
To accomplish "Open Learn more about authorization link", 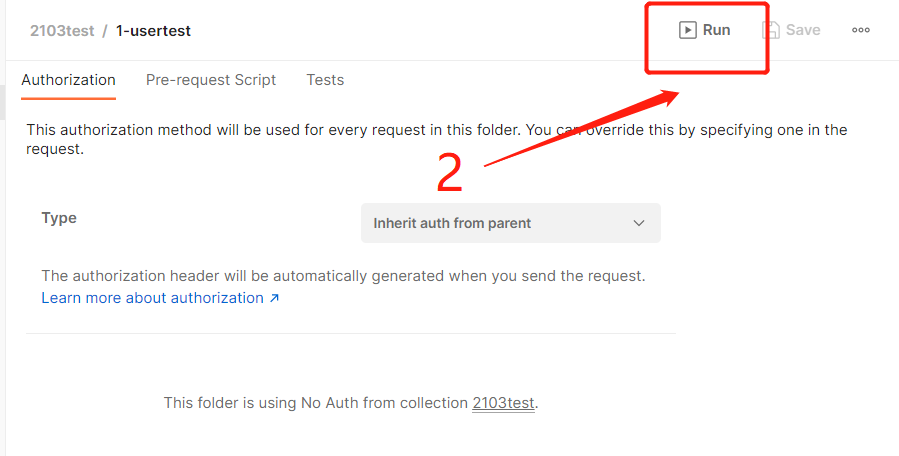I will pyautogui.click(x=160, y=298).
